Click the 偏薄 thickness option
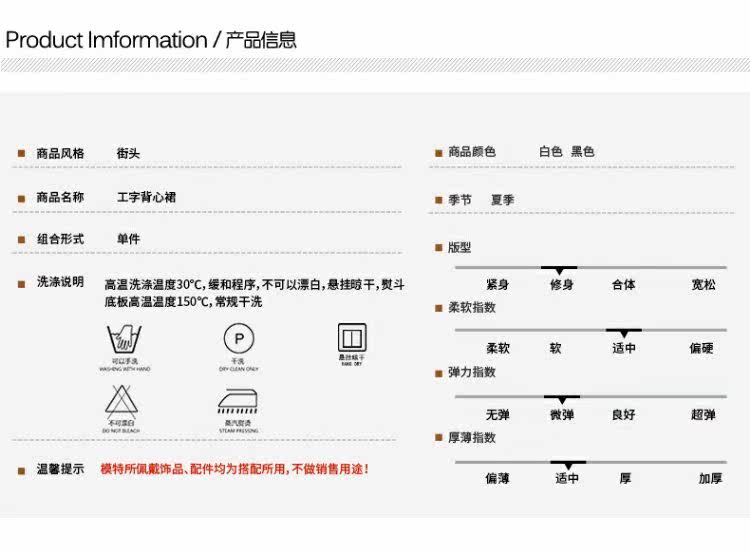The height and width of the screenshot is (553, 750). tap(497, 478)
